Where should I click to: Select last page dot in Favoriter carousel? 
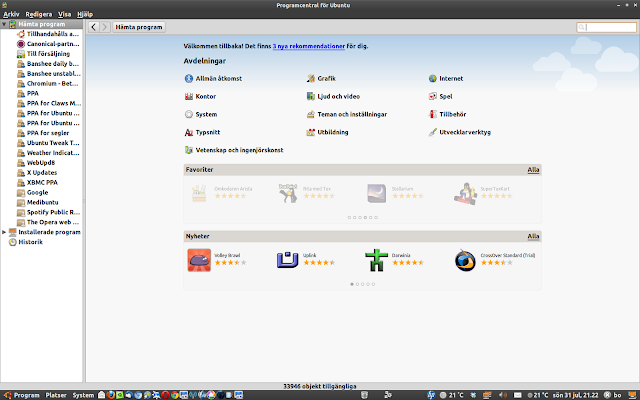tap(376, 218)
